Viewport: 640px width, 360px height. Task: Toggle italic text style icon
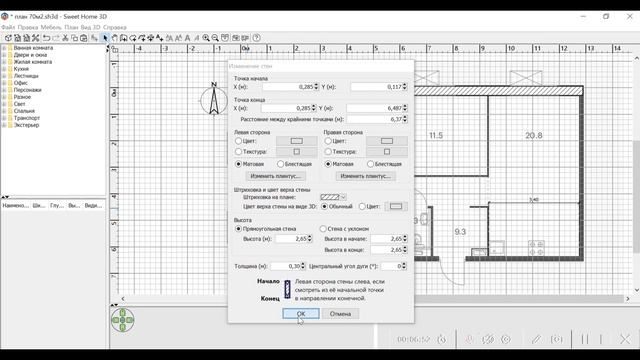pos(197,38)
